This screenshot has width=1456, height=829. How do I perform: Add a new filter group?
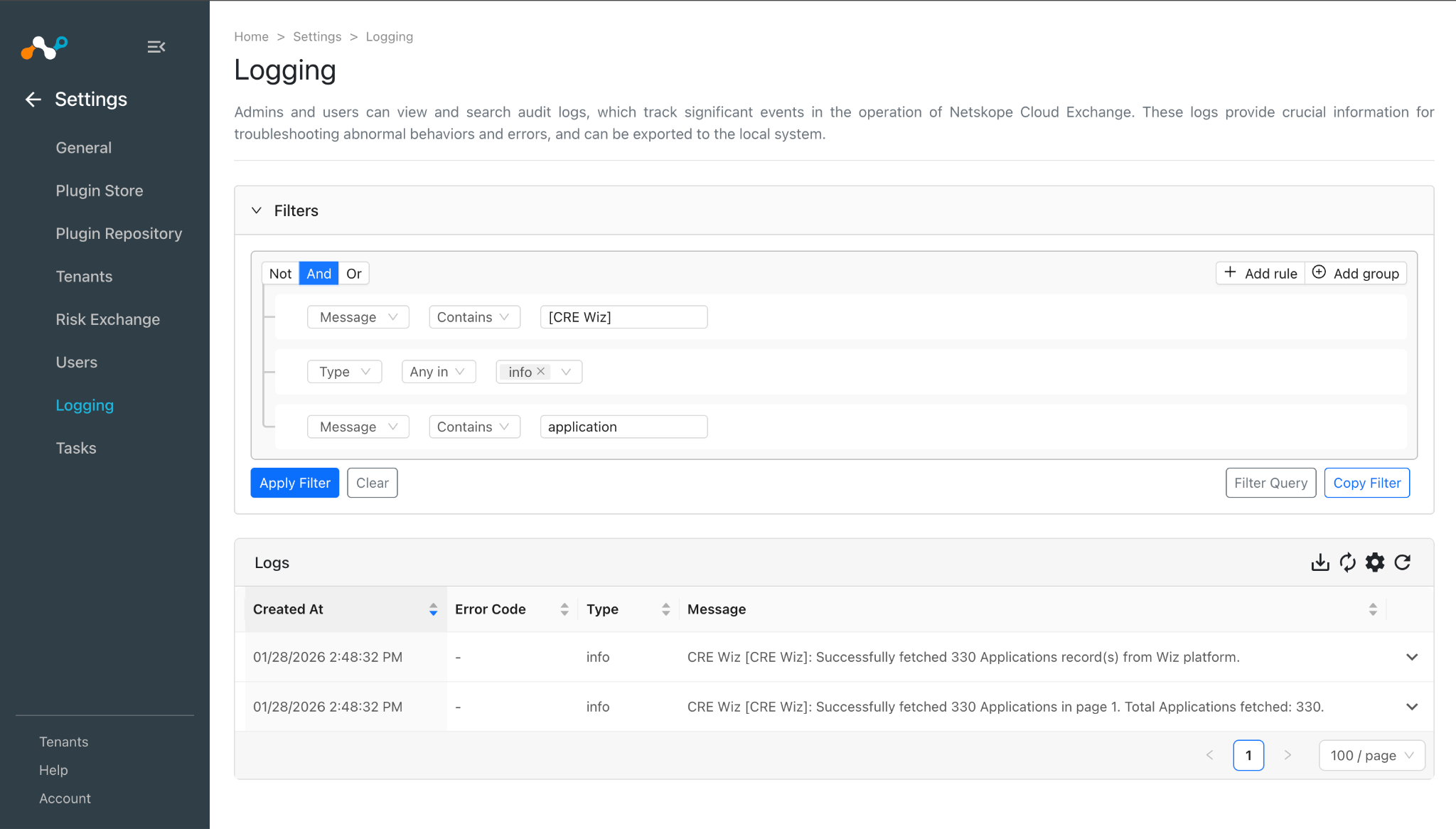1356,274
